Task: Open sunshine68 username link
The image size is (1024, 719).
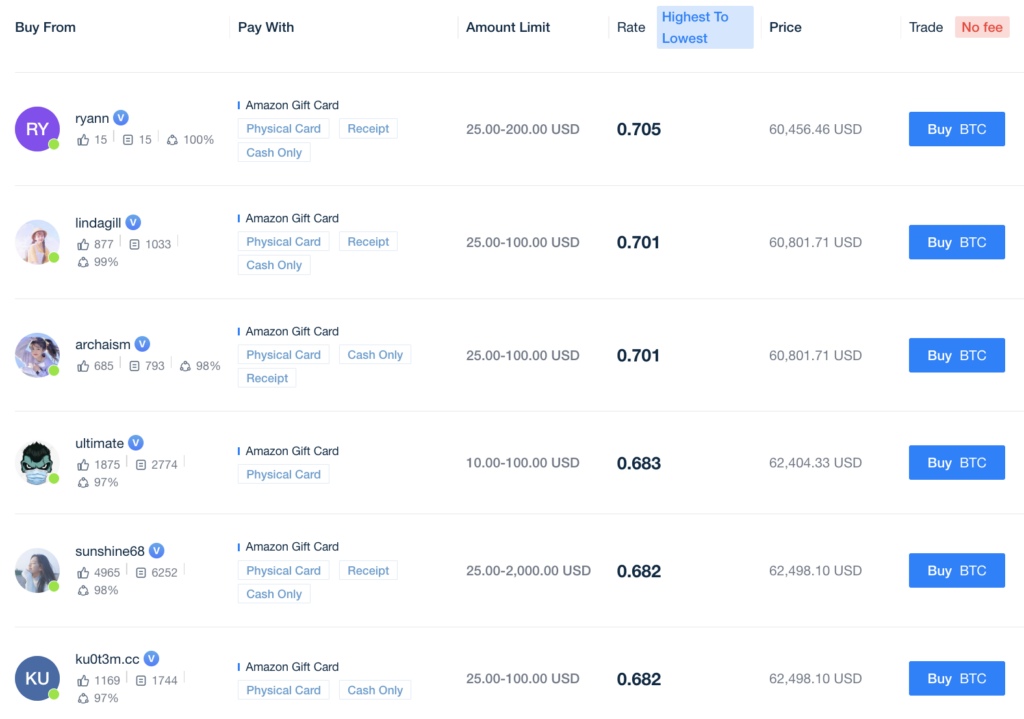Action: pyautogui.click(x=110, y=551)
